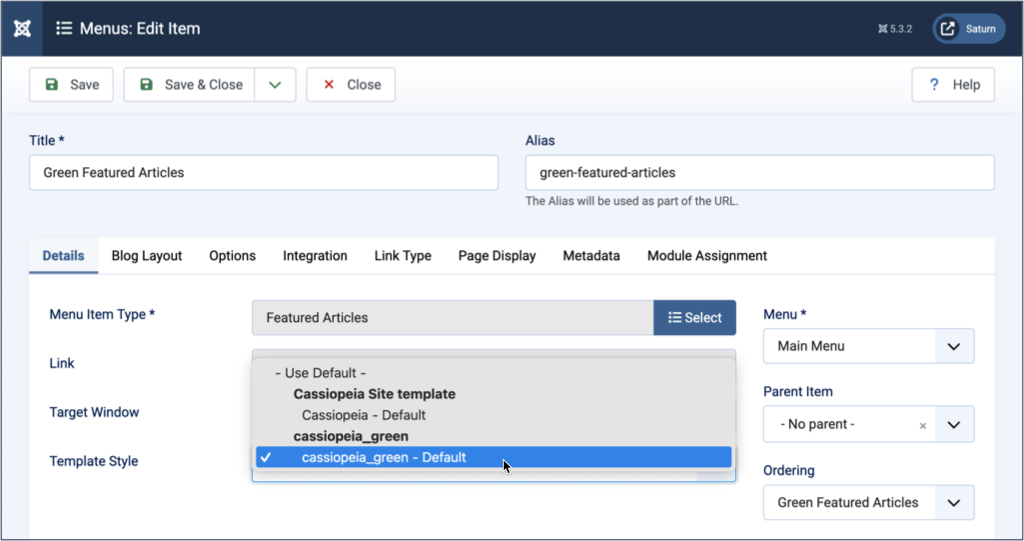Click into the Alias text field

pyautogui.click(x=759, y=172)
